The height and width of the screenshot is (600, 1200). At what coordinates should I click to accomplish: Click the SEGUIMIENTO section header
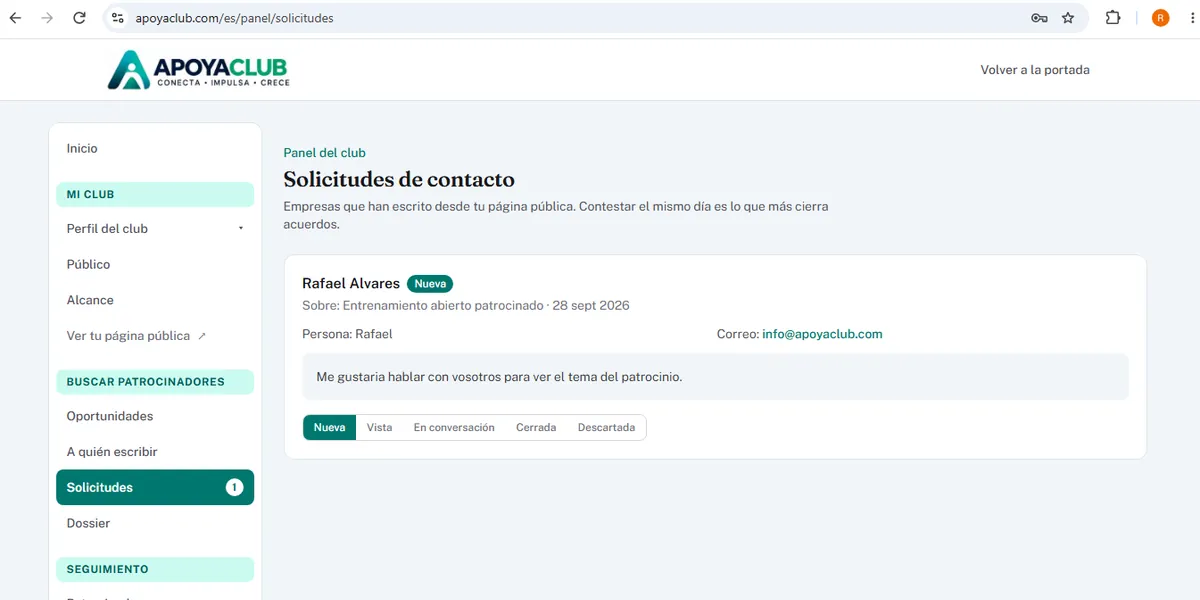[155, 569]
